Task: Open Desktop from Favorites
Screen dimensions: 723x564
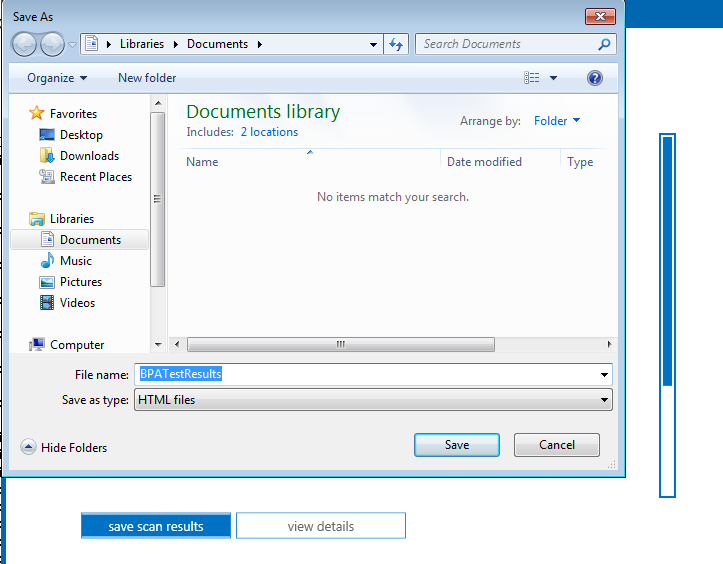Action: (x=81, y=135)
